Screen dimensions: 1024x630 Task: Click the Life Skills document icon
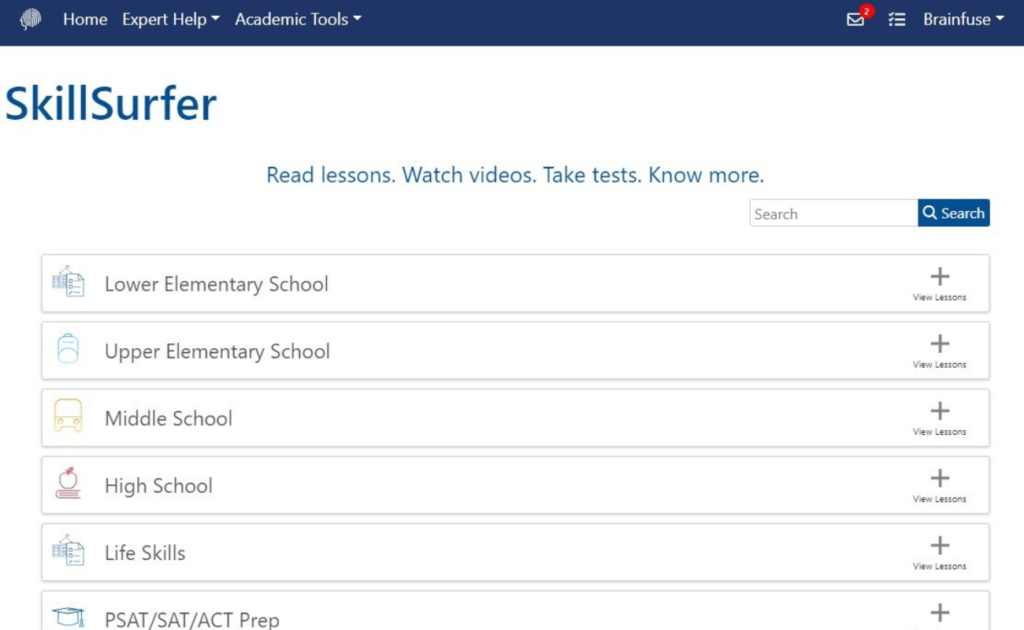(x=69, y=550)
